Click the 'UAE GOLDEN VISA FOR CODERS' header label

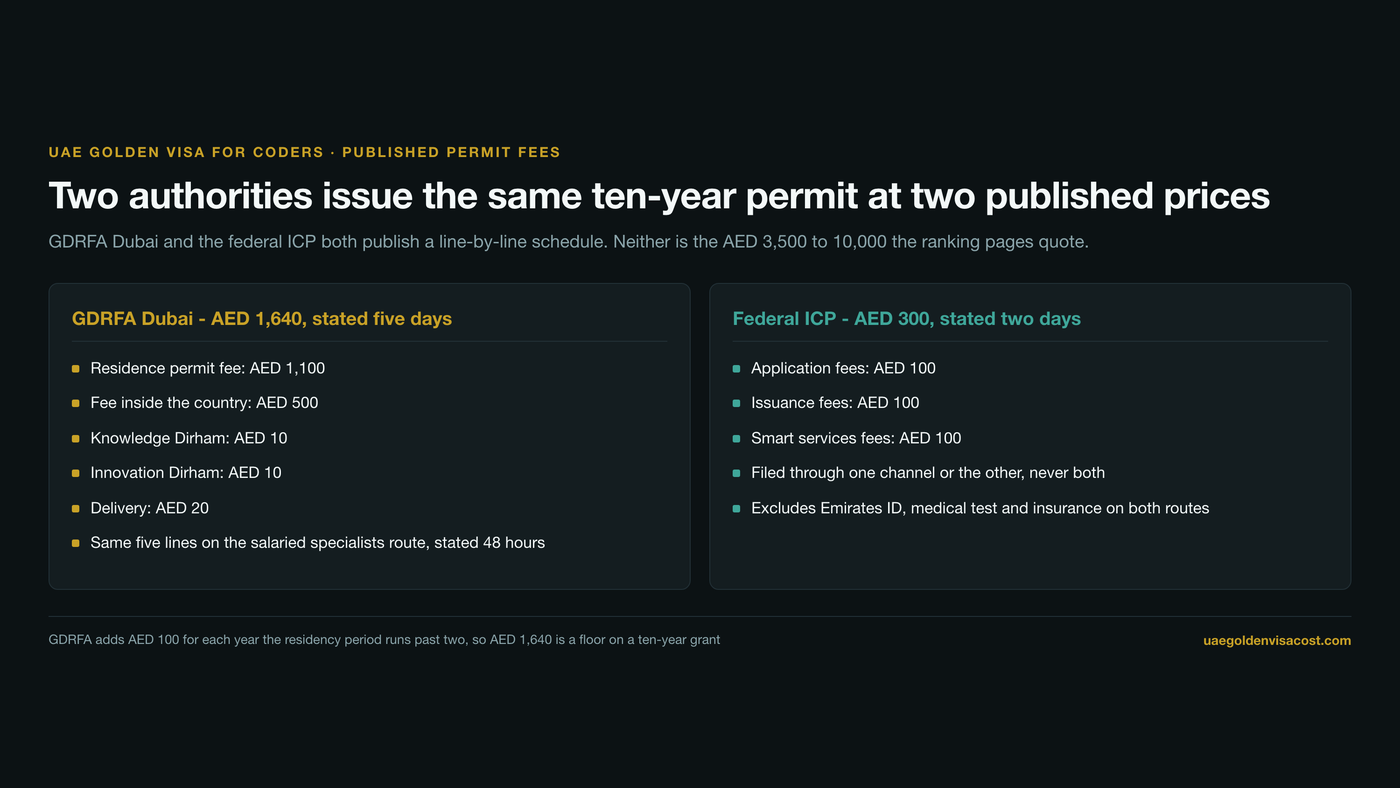(x=304, y=152)
